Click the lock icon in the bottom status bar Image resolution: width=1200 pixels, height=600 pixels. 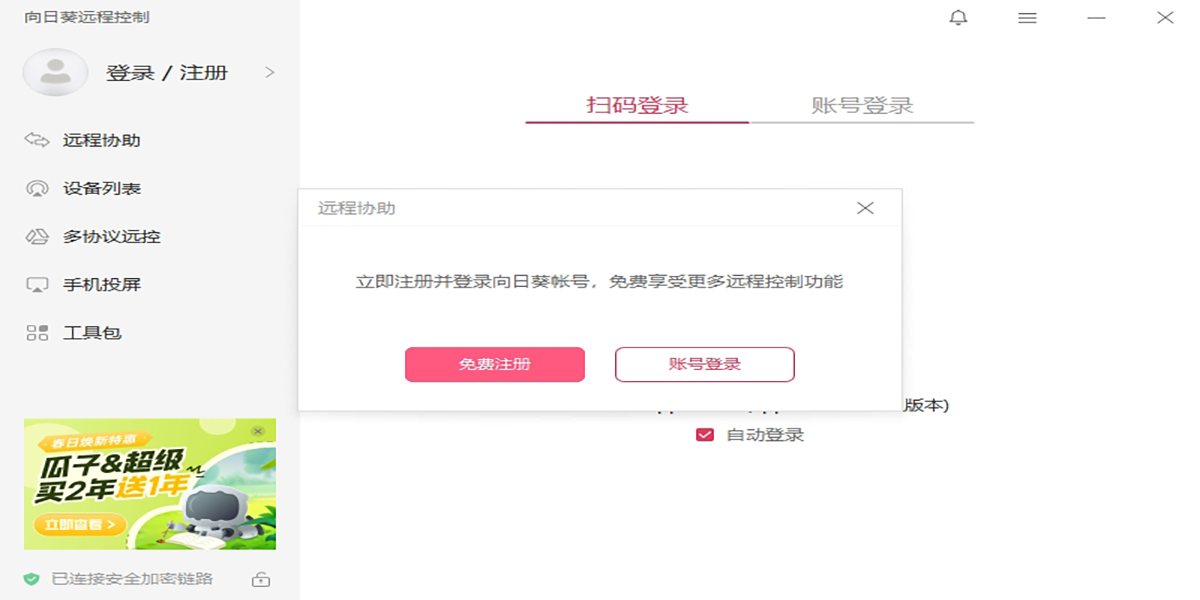[x=262, y=578]
